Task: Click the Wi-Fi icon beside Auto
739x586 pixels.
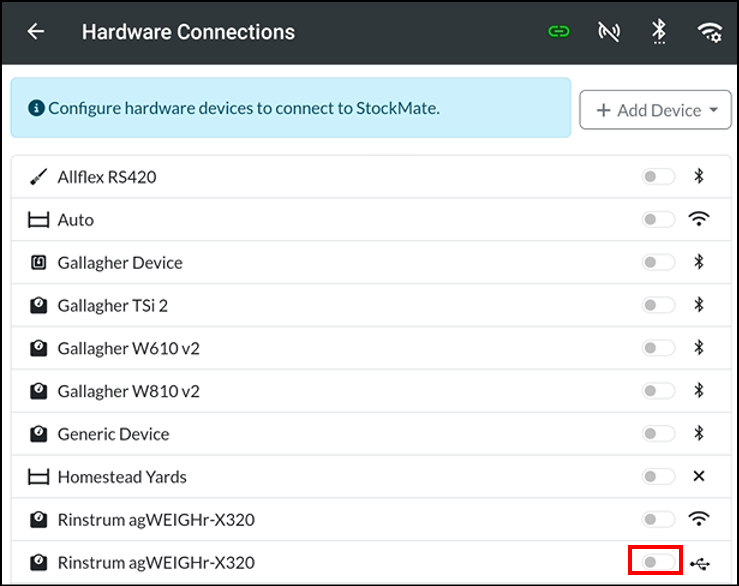Action: (699, 219)
